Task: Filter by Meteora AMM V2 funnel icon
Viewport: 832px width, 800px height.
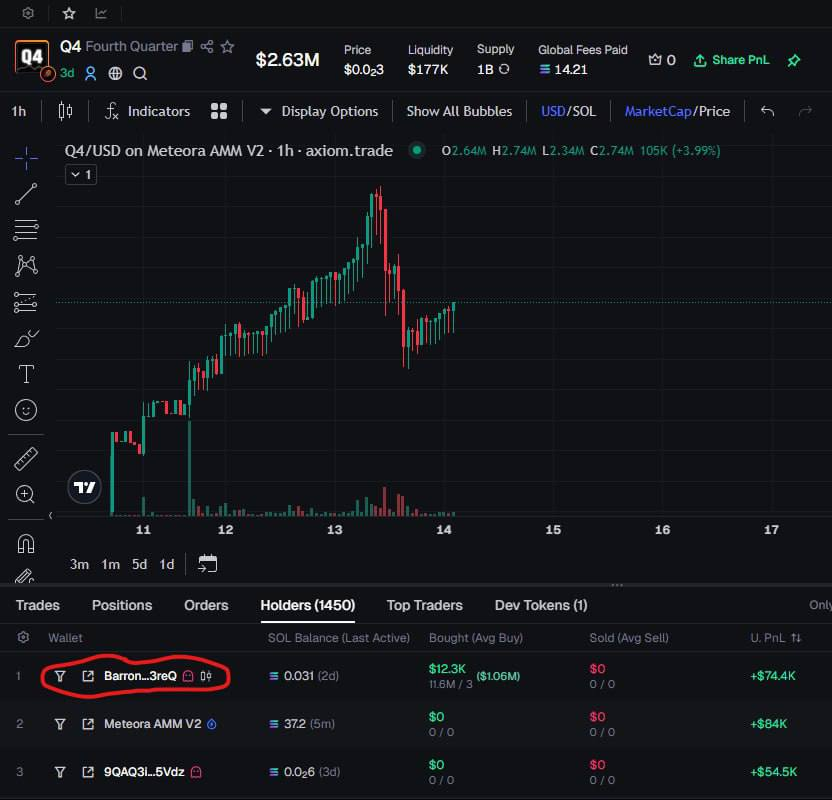Action: (x=60, y=724)
